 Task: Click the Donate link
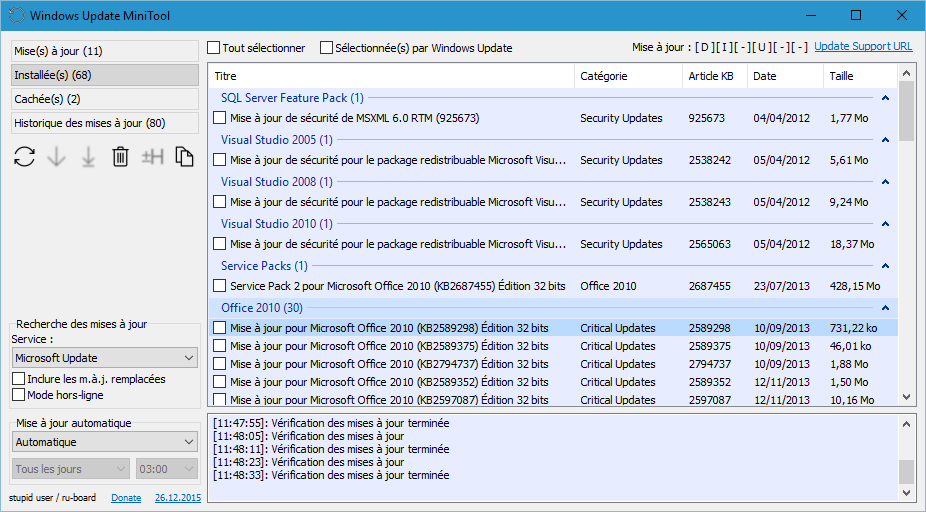pos(126,498)
